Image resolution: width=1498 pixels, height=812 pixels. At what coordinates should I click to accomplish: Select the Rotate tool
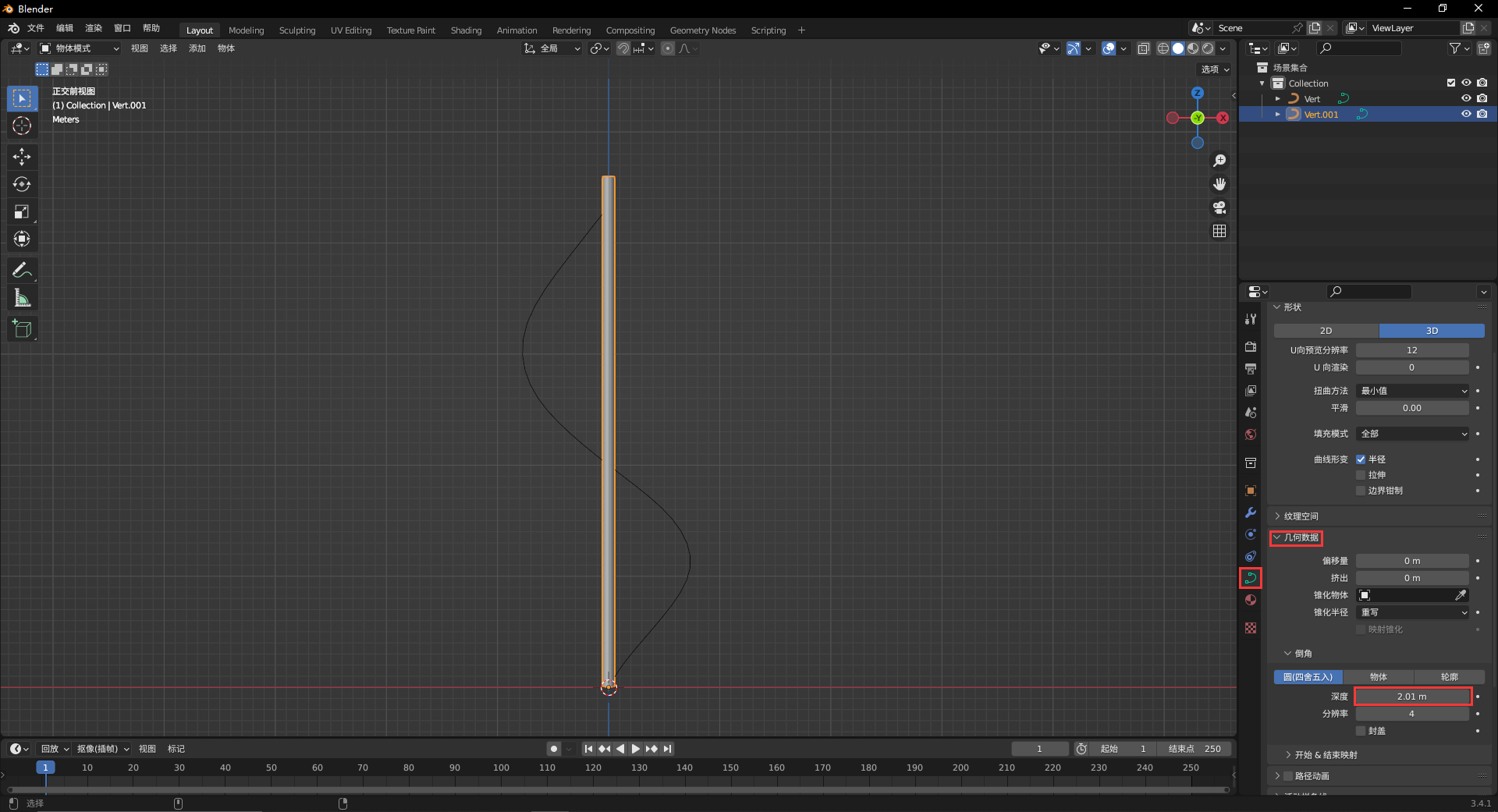(x=22, y=184)
